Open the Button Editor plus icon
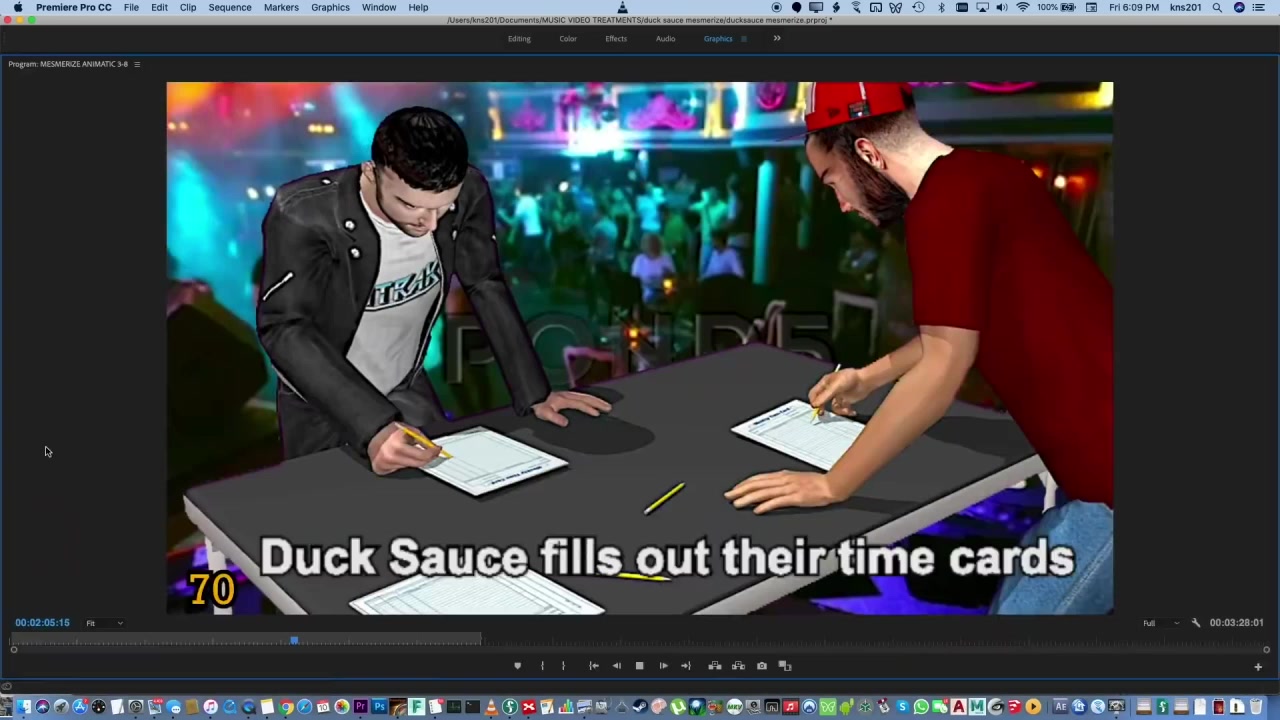1280x720 pixels. [x=1258, y=667]
